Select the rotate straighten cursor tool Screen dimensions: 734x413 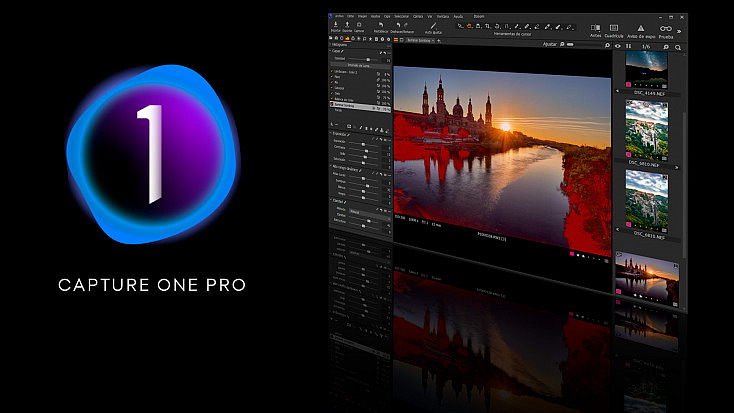498,26
